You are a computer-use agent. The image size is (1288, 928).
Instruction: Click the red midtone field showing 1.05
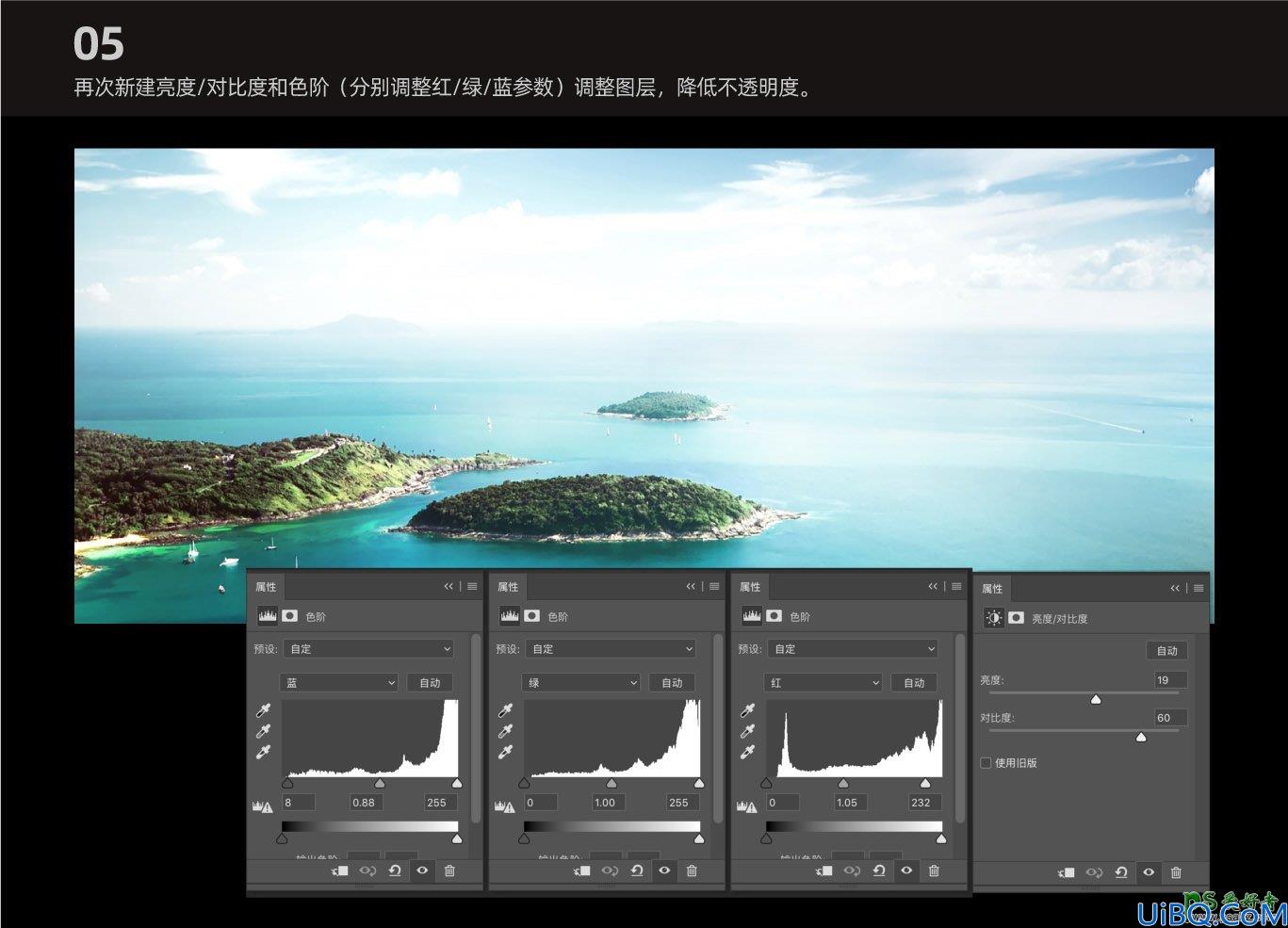click(x=851, y=803)
